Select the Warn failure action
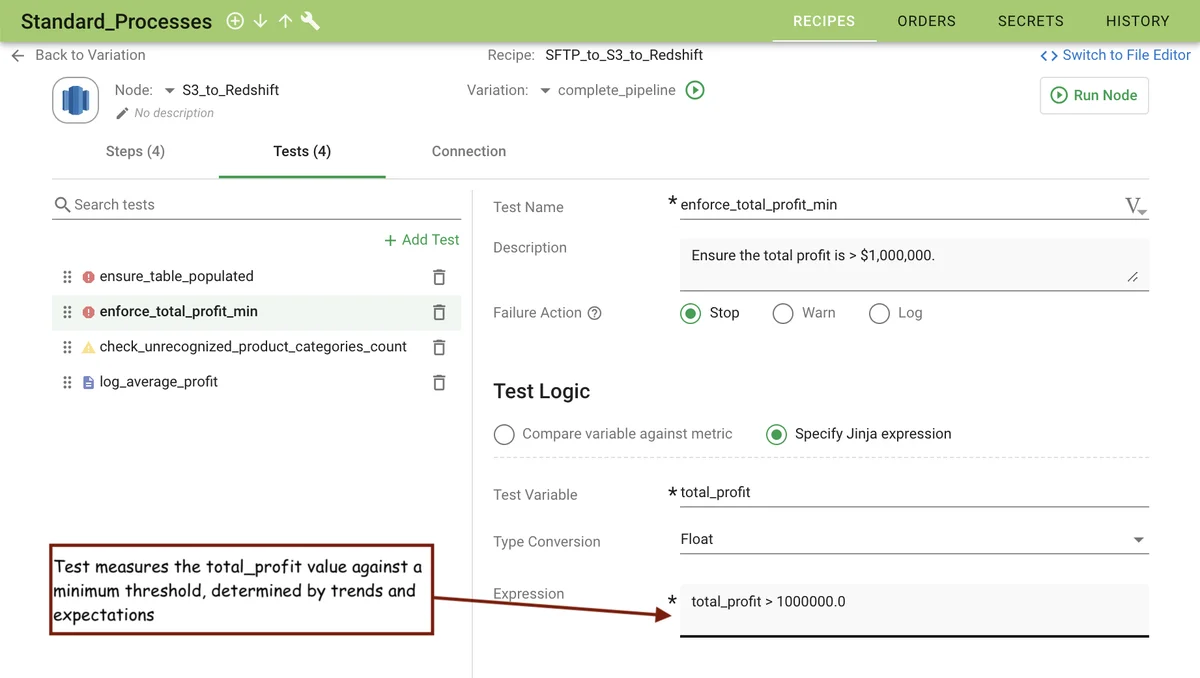The width and height of the screenshot is (1200, 678). (x=783, y=313)
